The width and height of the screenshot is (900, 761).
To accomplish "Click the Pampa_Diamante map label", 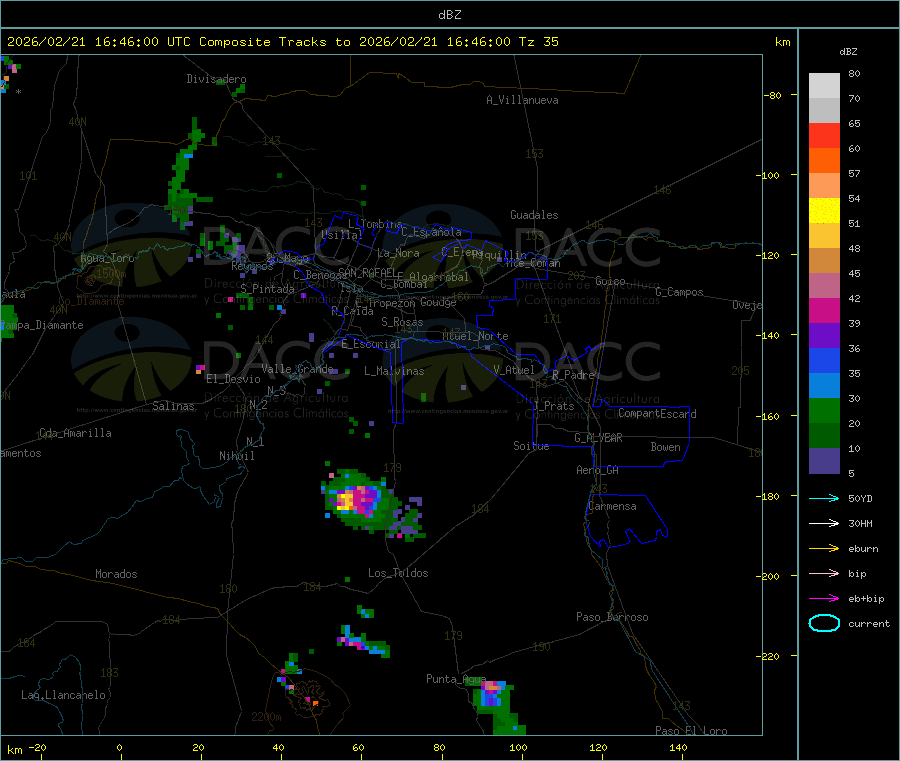I will [x=41, y=325].
